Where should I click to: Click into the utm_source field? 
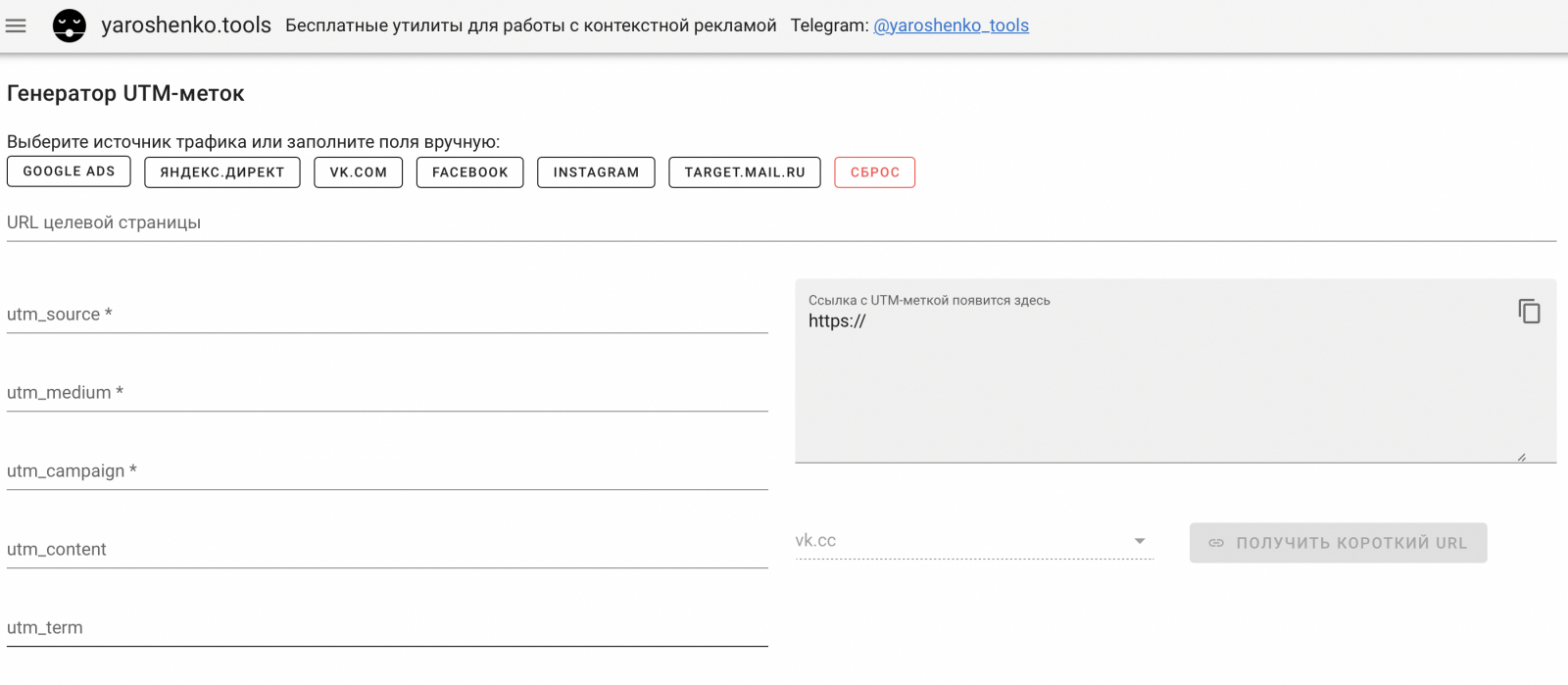[x=387, y=315]
